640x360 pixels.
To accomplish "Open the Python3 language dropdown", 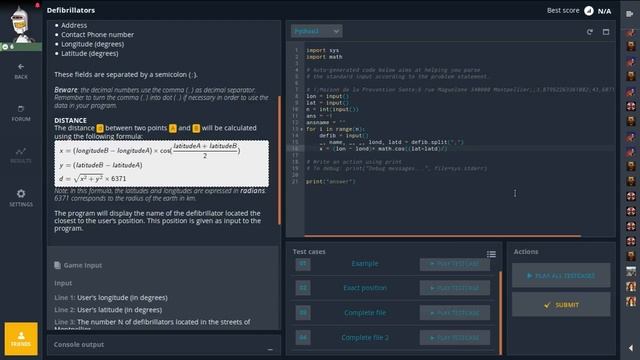I will click(x=316, y=31).
